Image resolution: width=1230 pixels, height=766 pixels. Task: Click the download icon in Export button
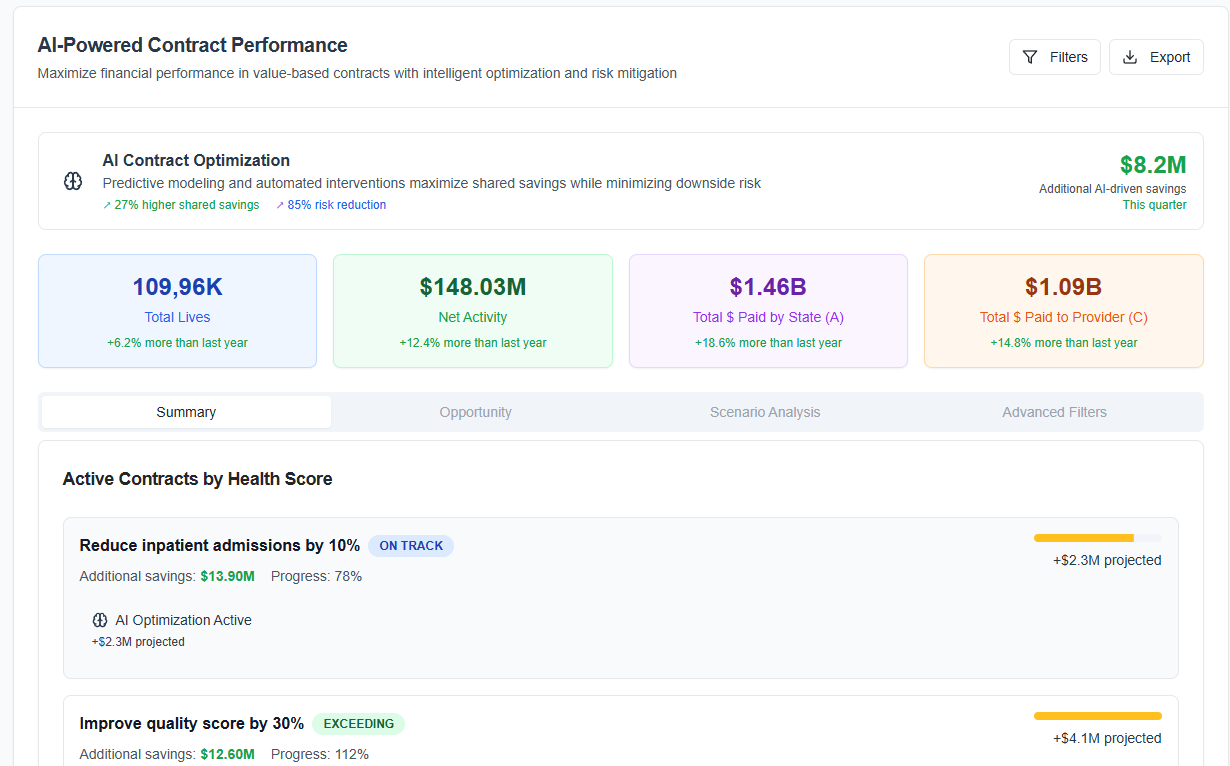click(1130, 57)
